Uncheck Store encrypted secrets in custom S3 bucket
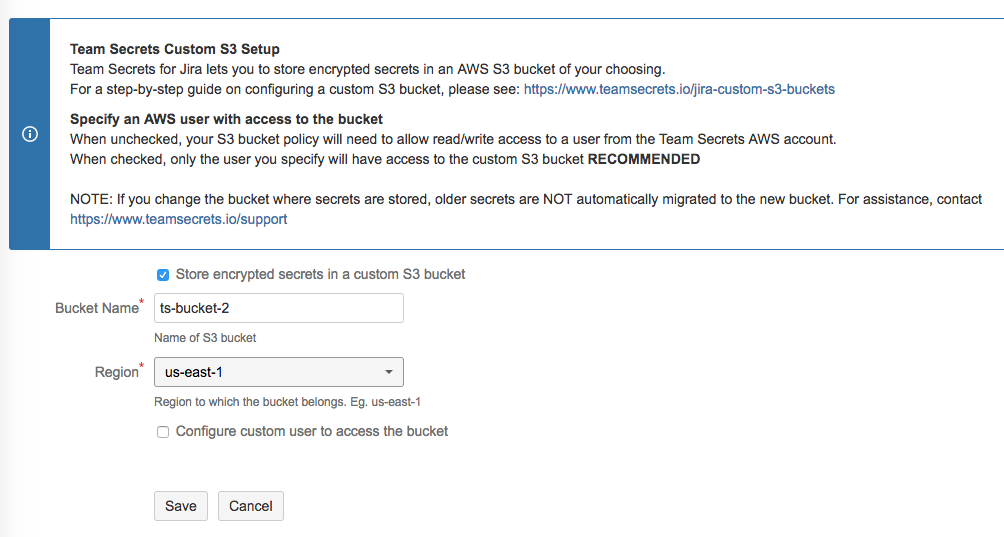This screenshot has height=537, width=1004. tap(163, 275)
